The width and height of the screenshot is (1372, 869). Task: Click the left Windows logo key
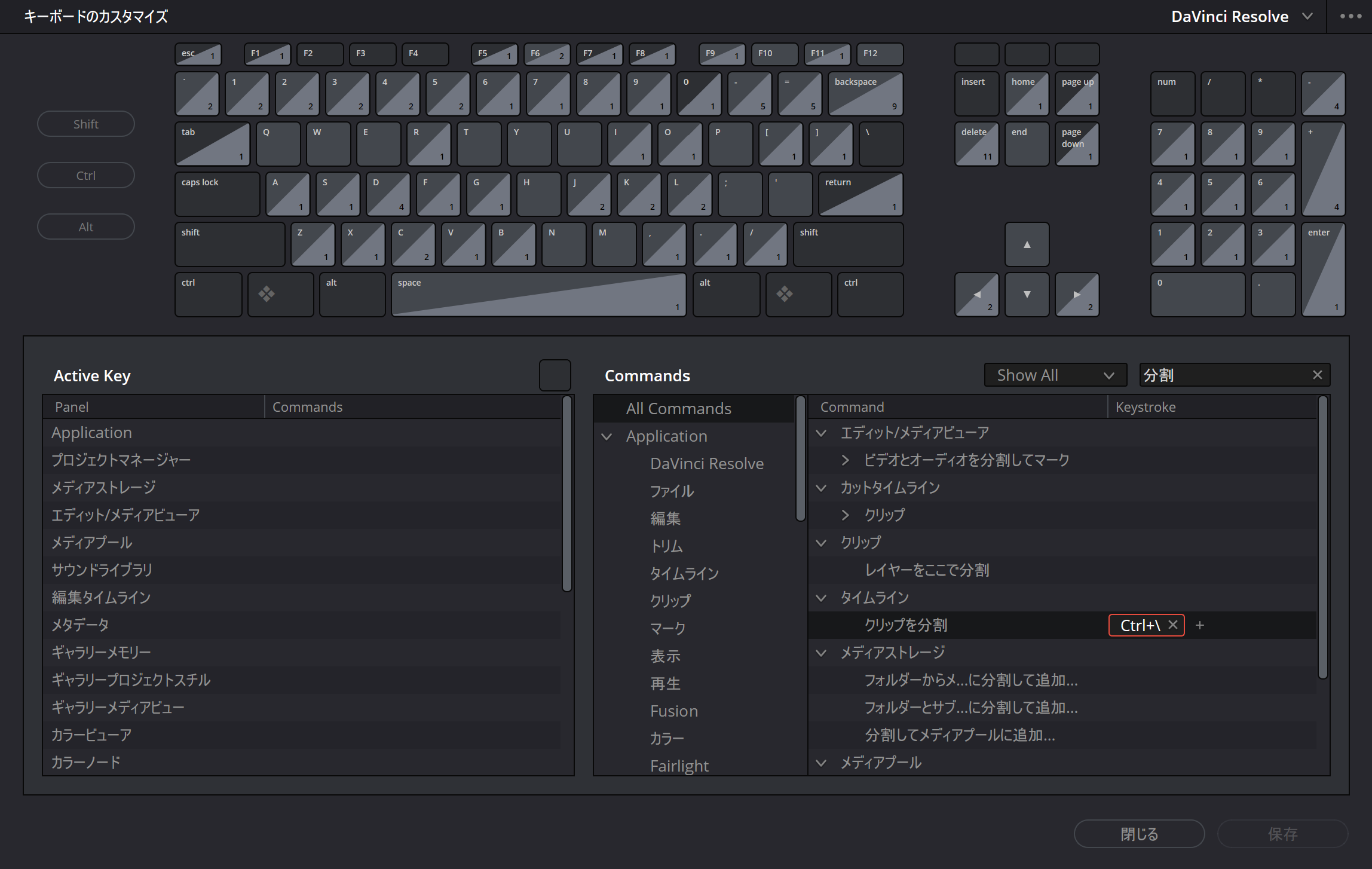280,295
